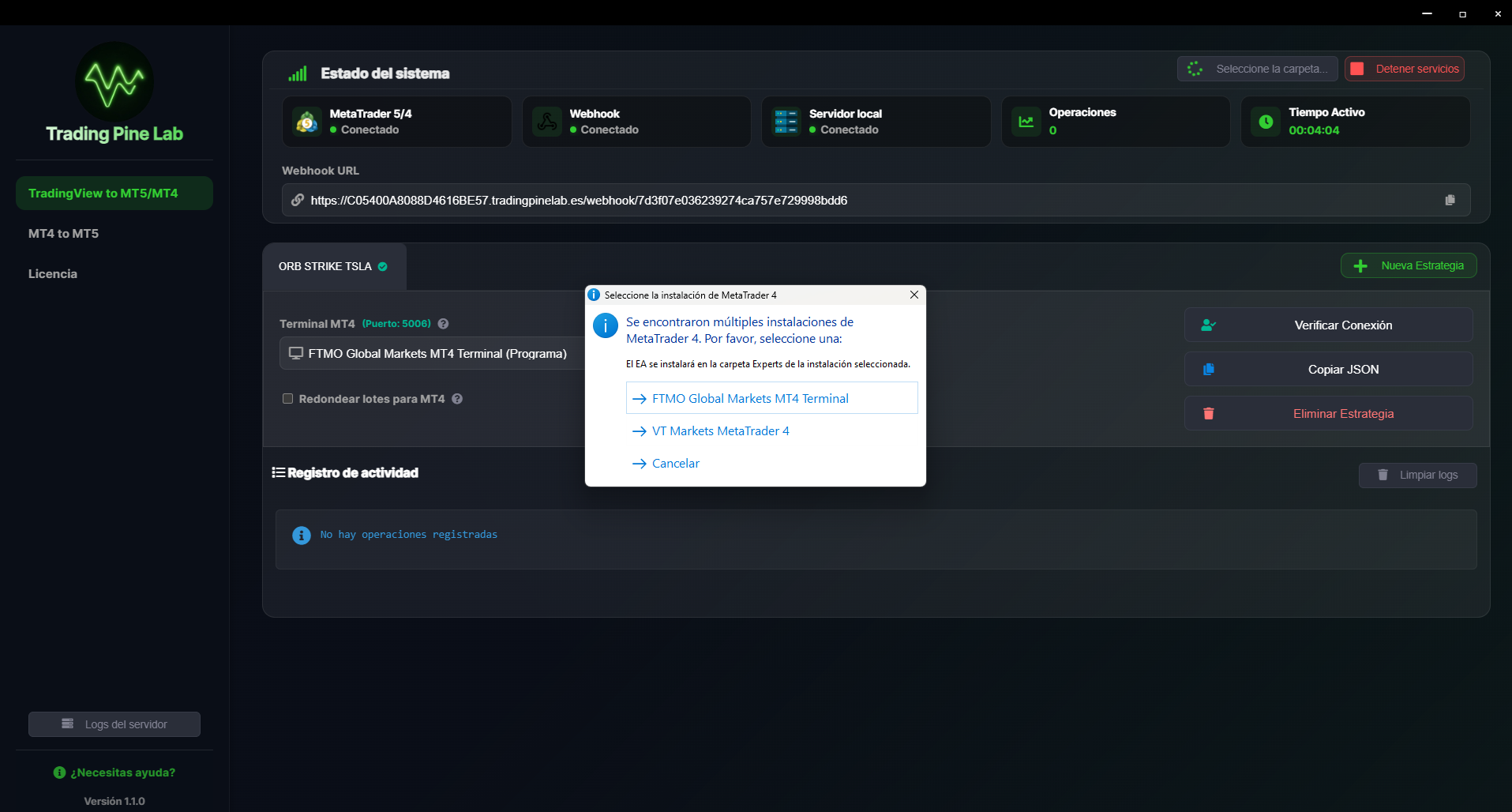This screenshot has height=812, width=1512.
Task: Maximize the application window
Action: coord(1462,13)
